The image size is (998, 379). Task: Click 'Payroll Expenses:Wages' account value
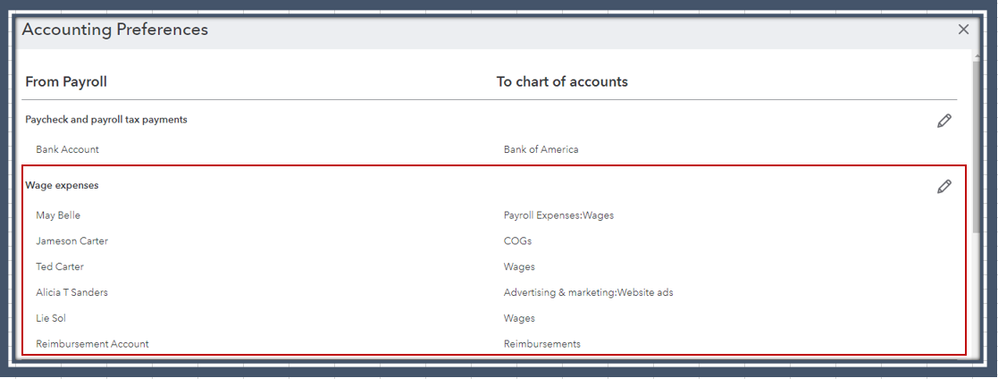[x=559, y=215]
